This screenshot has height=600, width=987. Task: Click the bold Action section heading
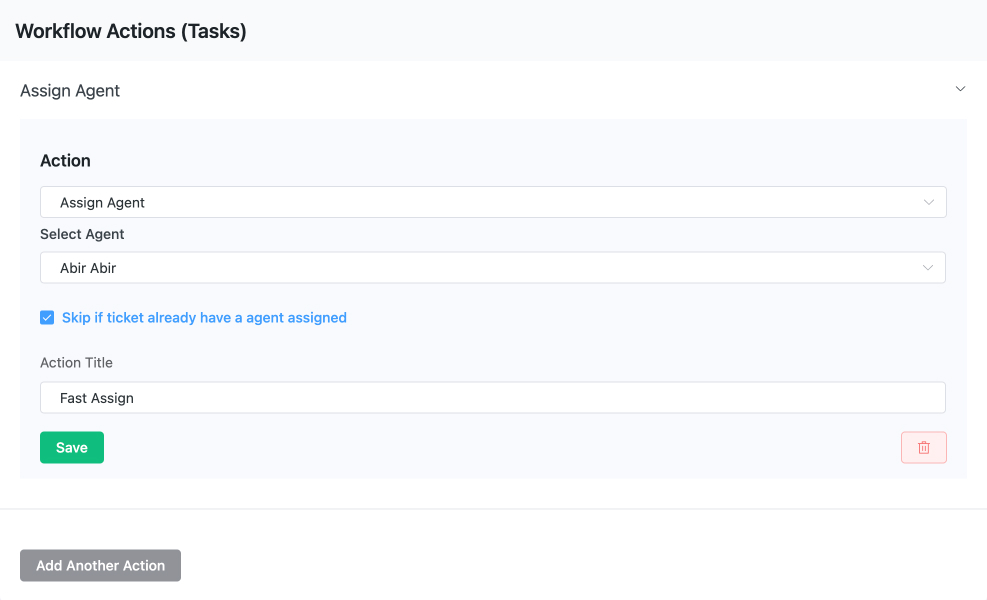coord(65,161)
